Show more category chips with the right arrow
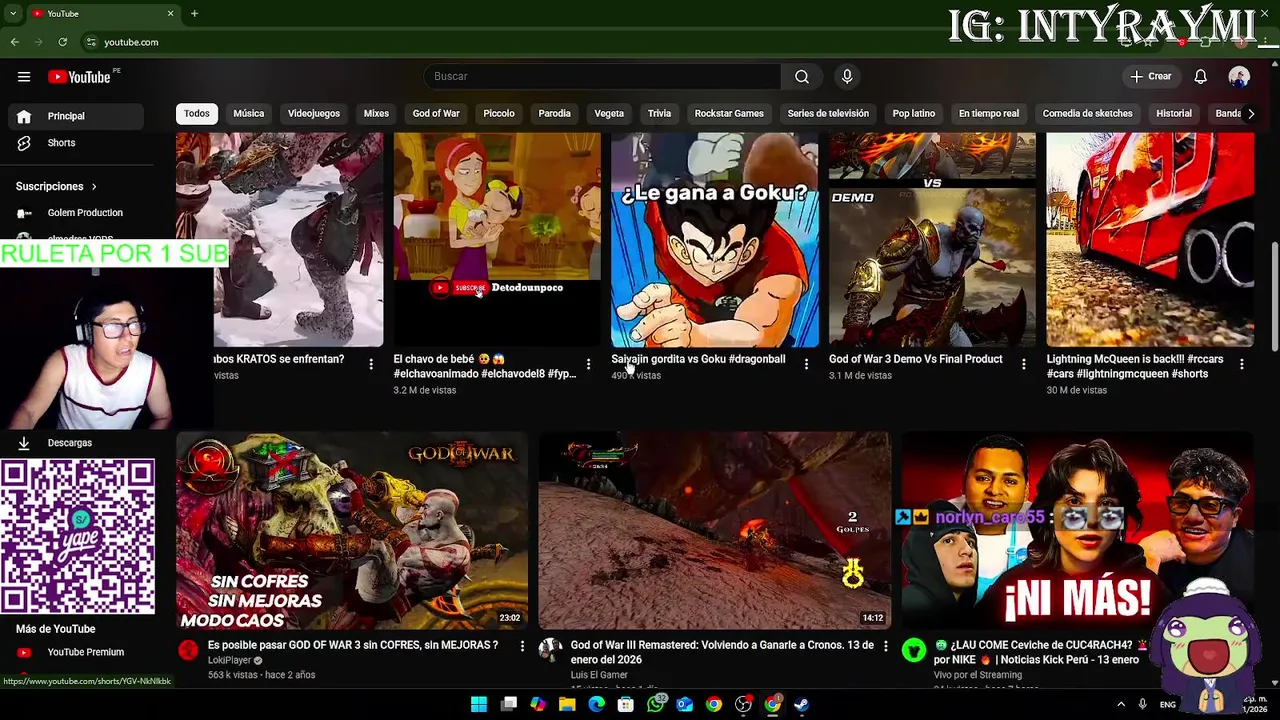 coord(1250,114)
